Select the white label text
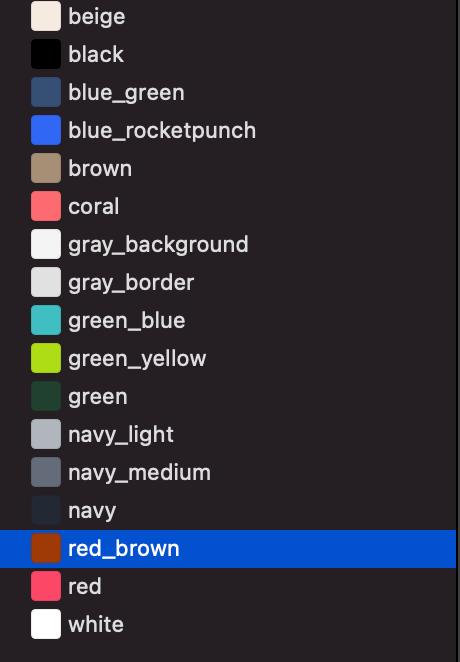This screenshot has width=460, height=662. pos(96,624)
